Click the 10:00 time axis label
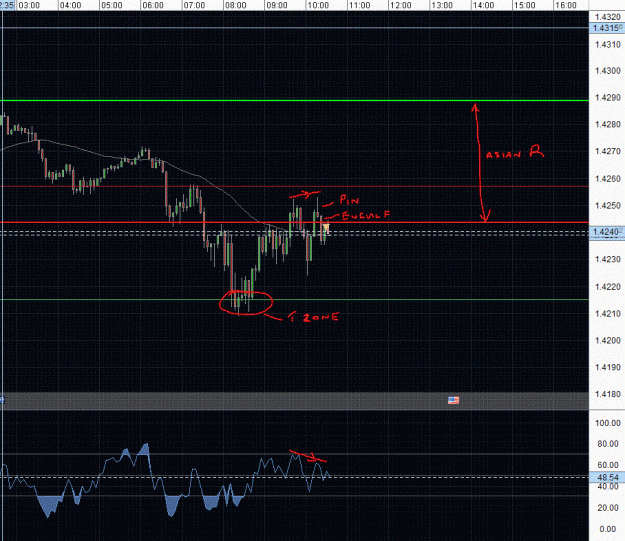The image size is (625, 541). point(318,5)
